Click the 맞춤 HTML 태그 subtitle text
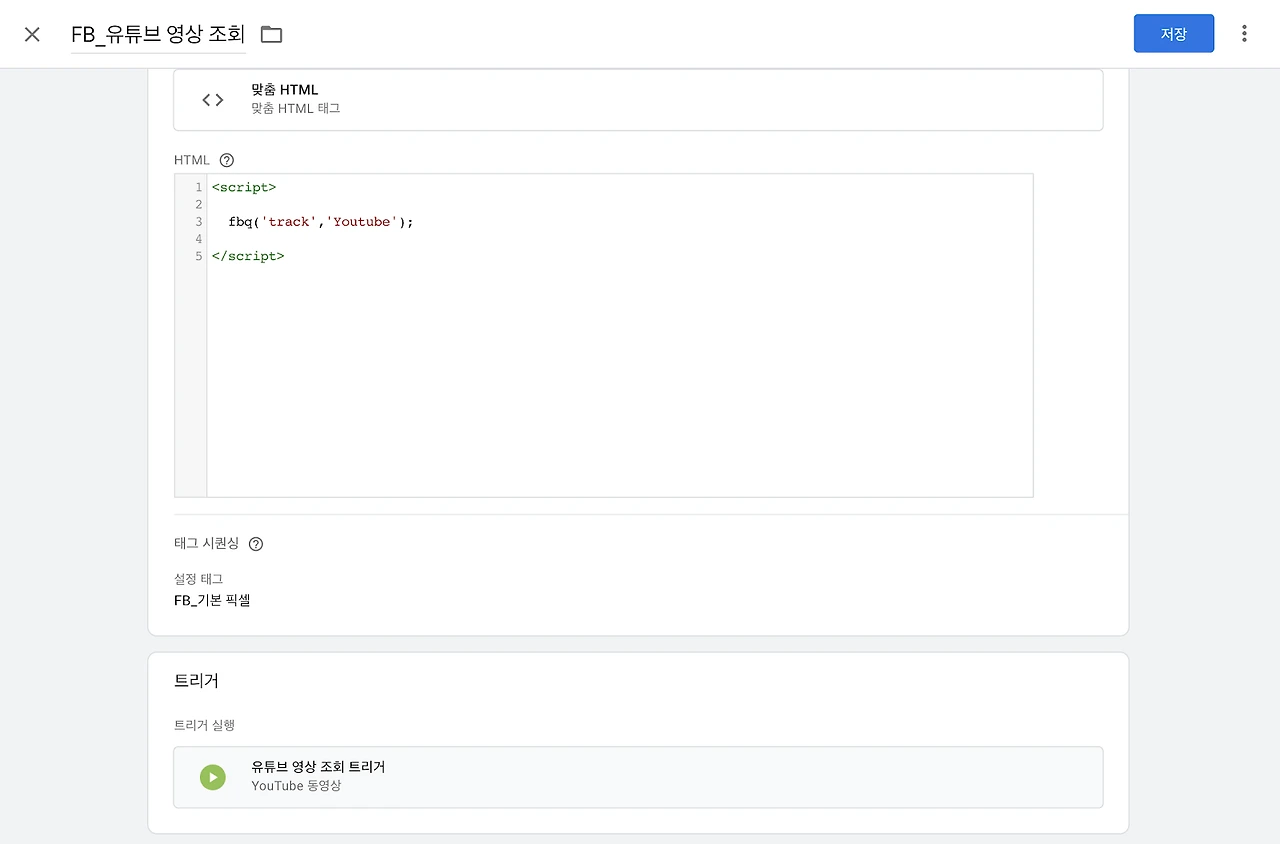The height and width of the screenshot is (844, 1280). pos(296,108)
